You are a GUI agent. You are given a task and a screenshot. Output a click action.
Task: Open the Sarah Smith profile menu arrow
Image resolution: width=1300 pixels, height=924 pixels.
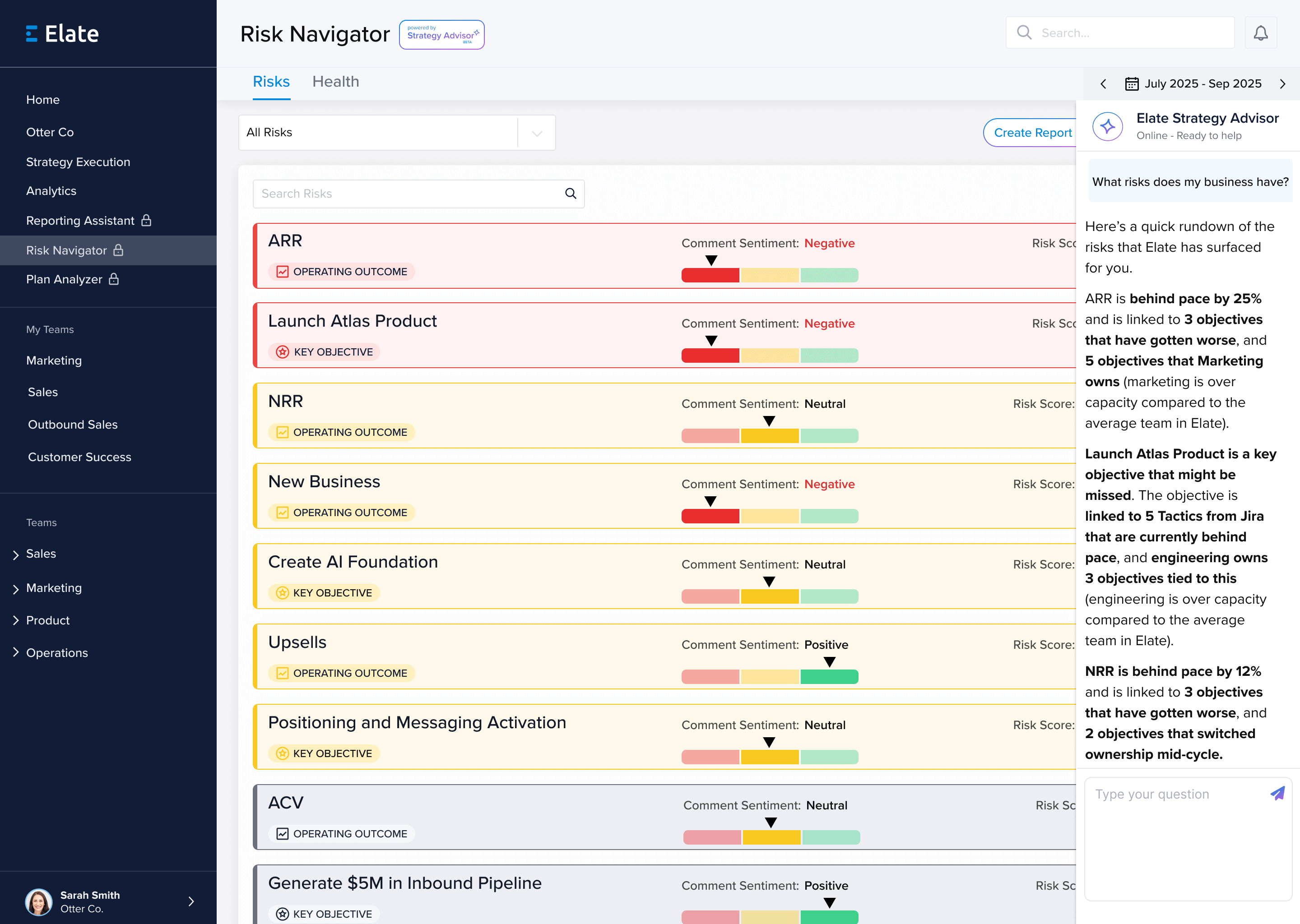[191, 901]
